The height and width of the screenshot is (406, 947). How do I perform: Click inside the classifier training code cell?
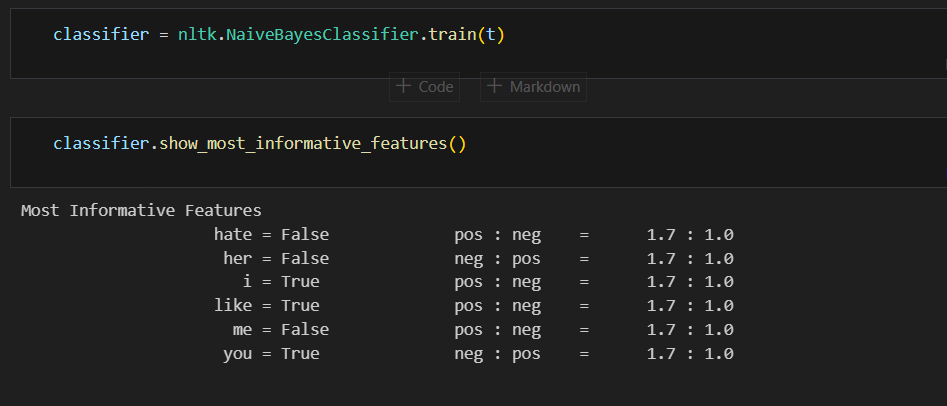click(x=478, y=44)
